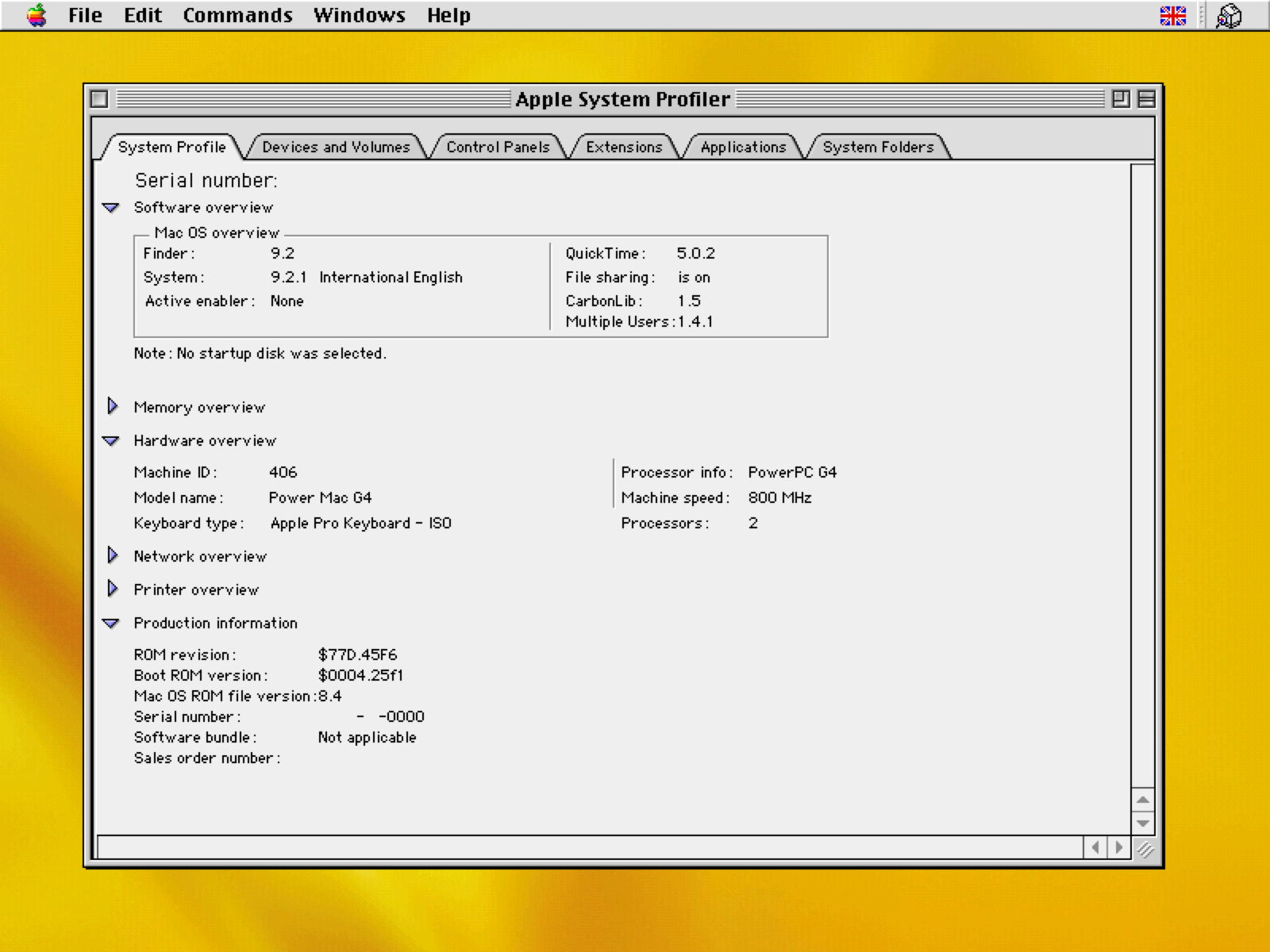Switch to the Devices and Volumes tab
The image size is (1270, 952).
336,147
